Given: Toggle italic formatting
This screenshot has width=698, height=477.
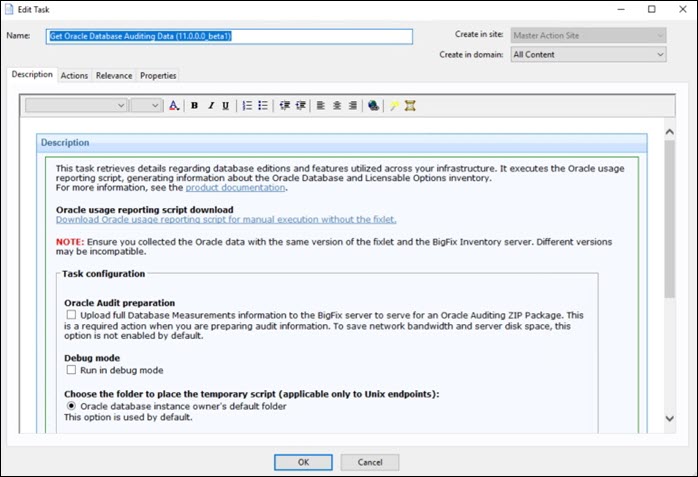Looking at the screenshot, I should click(x=211, y=106).
